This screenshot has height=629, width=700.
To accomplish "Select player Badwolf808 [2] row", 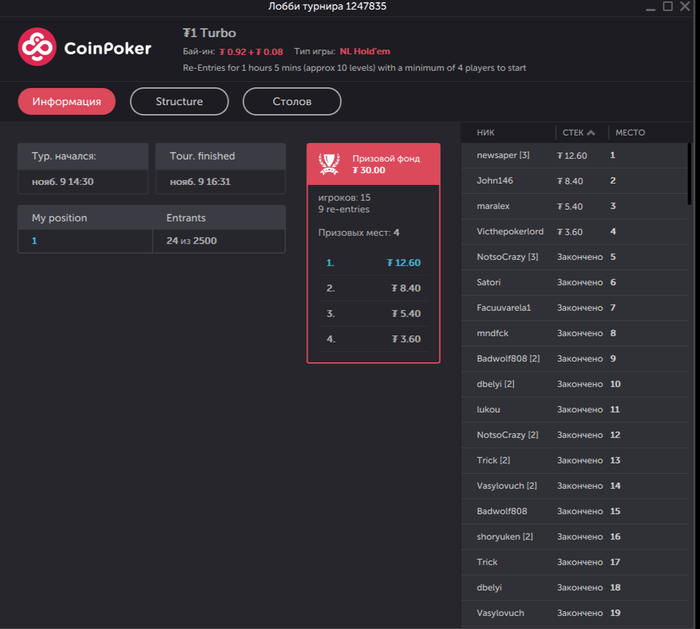I will (x=574, y=359).
